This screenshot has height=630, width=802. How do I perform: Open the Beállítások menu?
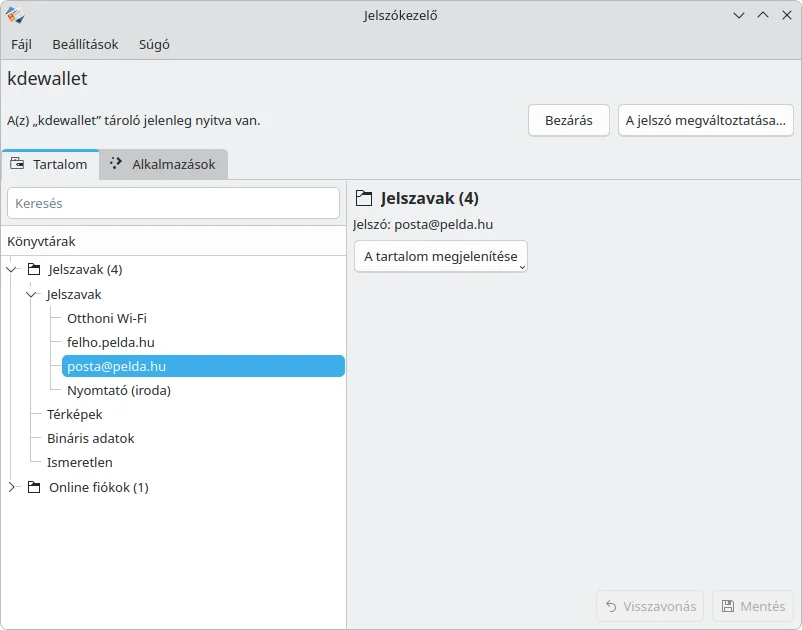point(85,44)
